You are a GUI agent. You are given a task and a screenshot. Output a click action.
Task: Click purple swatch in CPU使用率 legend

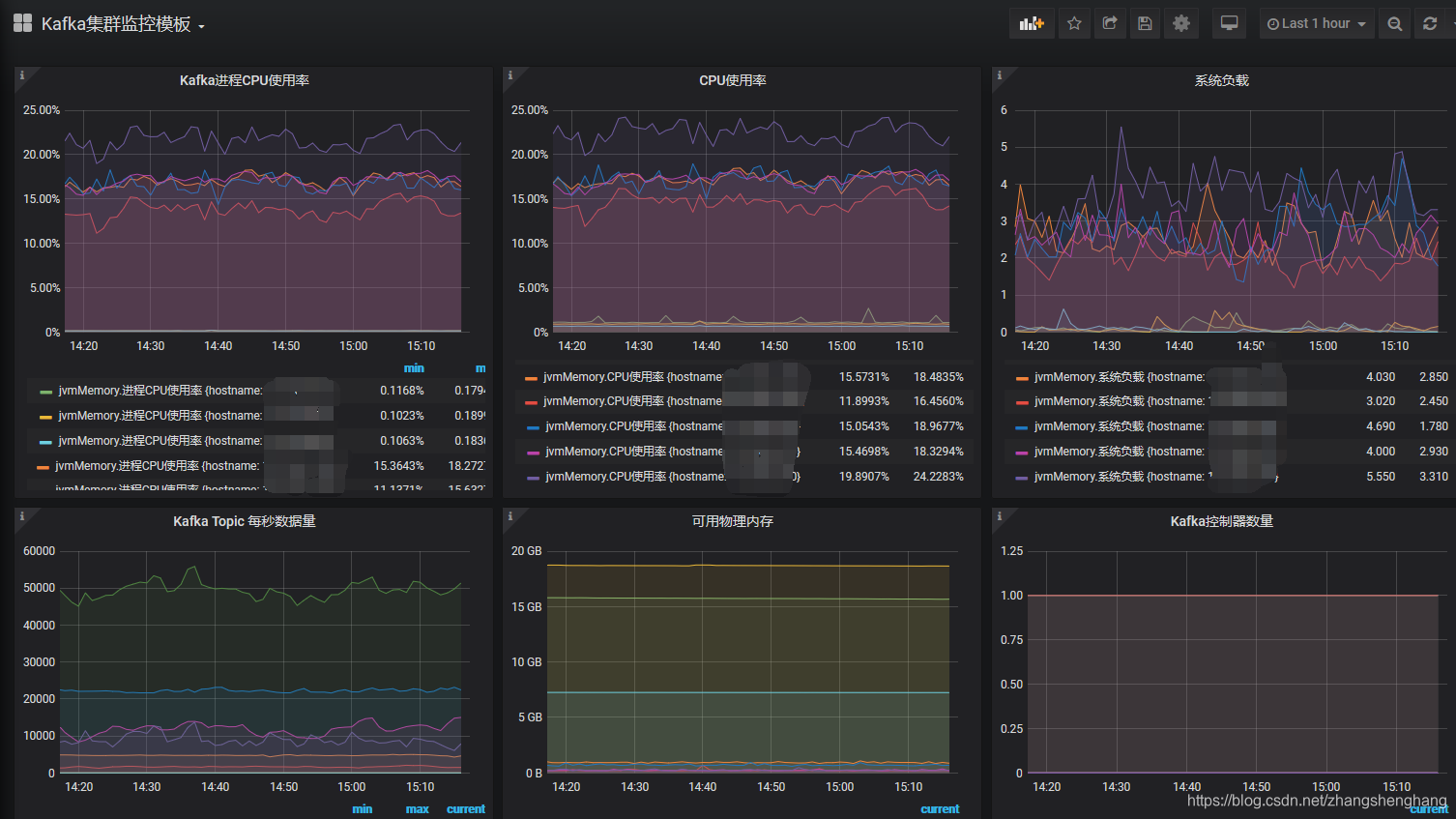[533, 478]
